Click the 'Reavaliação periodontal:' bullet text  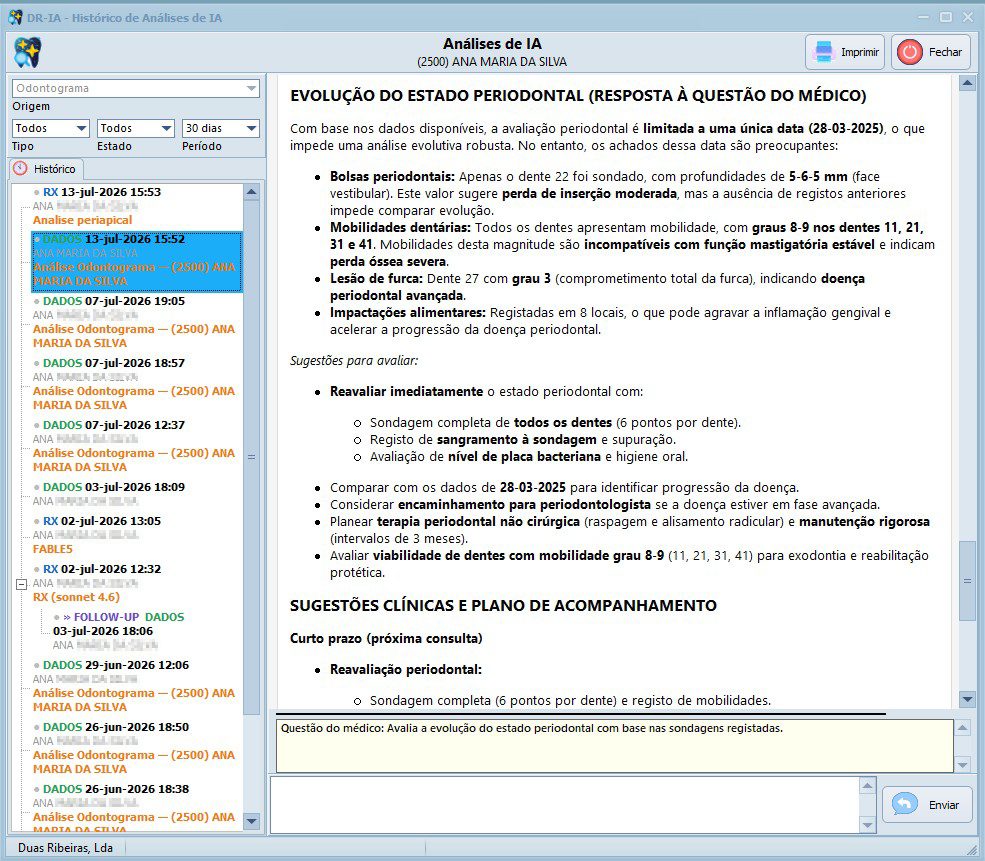pos(406,669)
